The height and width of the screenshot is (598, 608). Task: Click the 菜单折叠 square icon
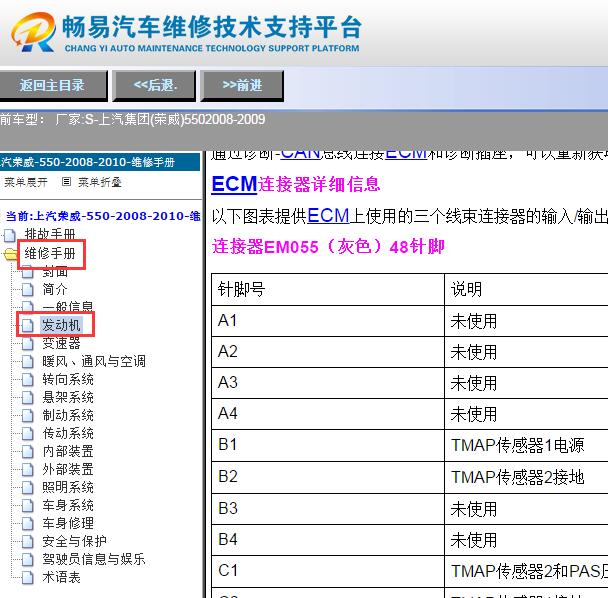66,181
